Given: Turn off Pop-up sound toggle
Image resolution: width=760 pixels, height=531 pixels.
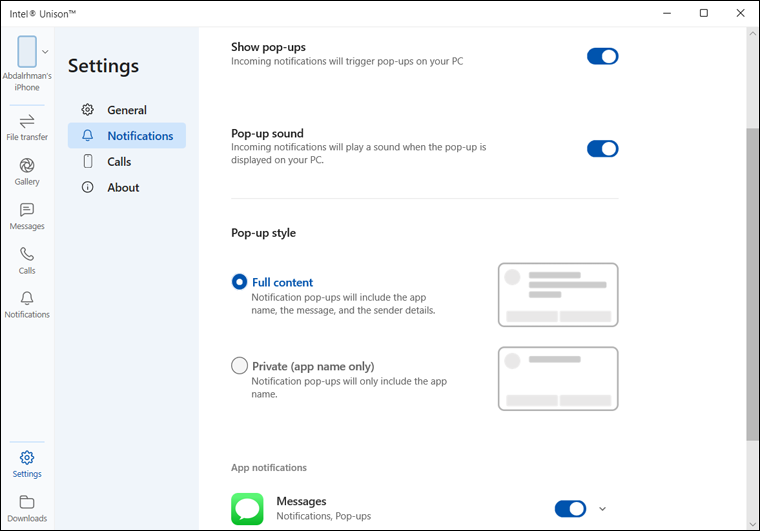Looking at the screenshot, I should pyautogui.click(x=602, y=149).
